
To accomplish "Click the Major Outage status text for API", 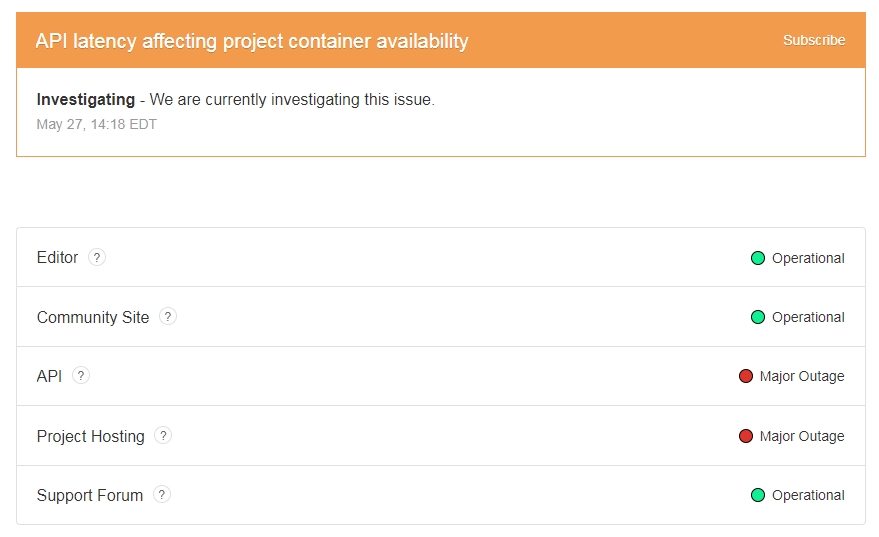I will (801, 376).
